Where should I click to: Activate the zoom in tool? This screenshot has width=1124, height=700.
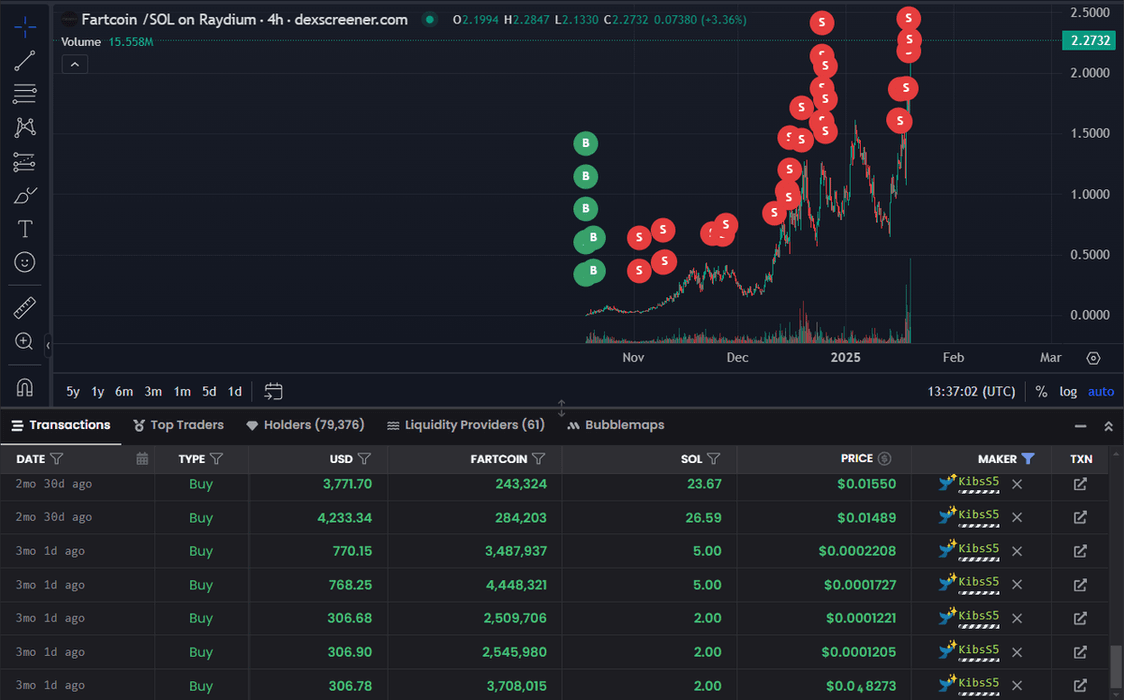(24, 341)
